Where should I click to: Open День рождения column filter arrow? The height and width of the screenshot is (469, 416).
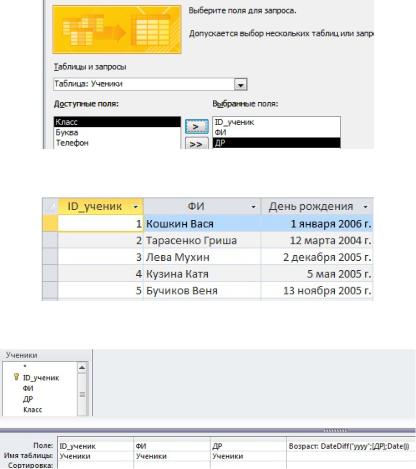(365, 207)
